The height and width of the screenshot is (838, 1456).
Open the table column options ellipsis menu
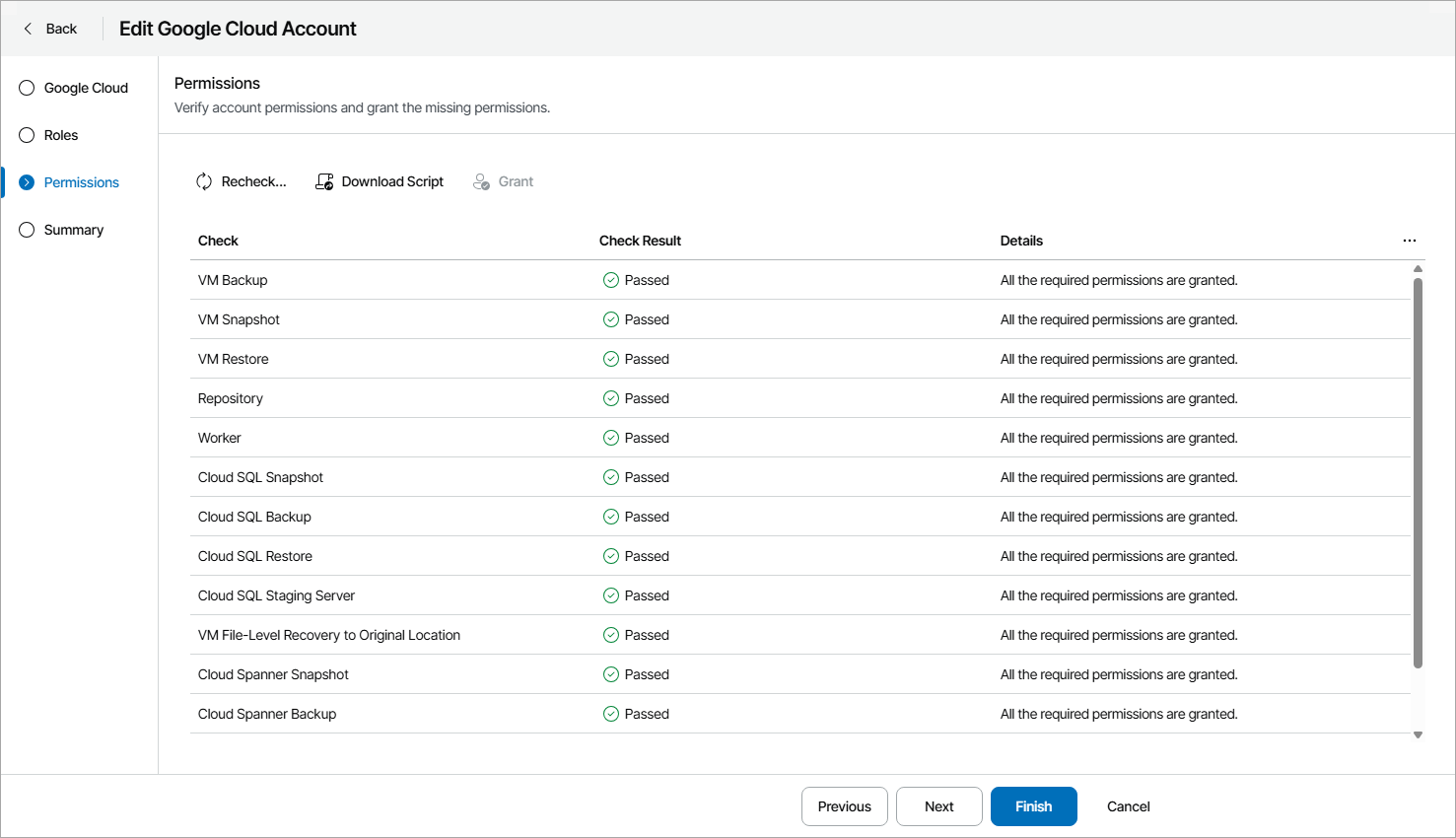1409,240
